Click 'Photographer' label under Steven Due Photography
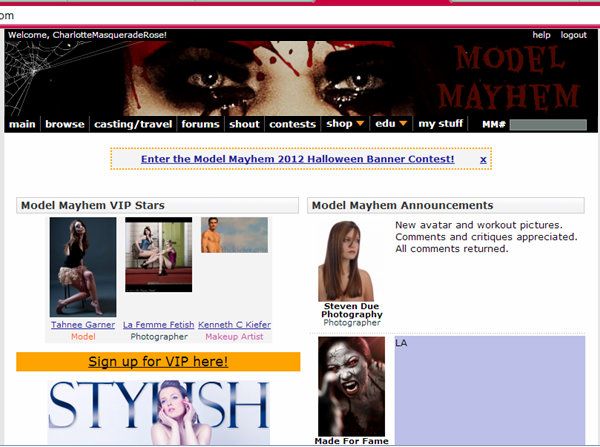This screenshot has height=447, width=600. point(352,323)
